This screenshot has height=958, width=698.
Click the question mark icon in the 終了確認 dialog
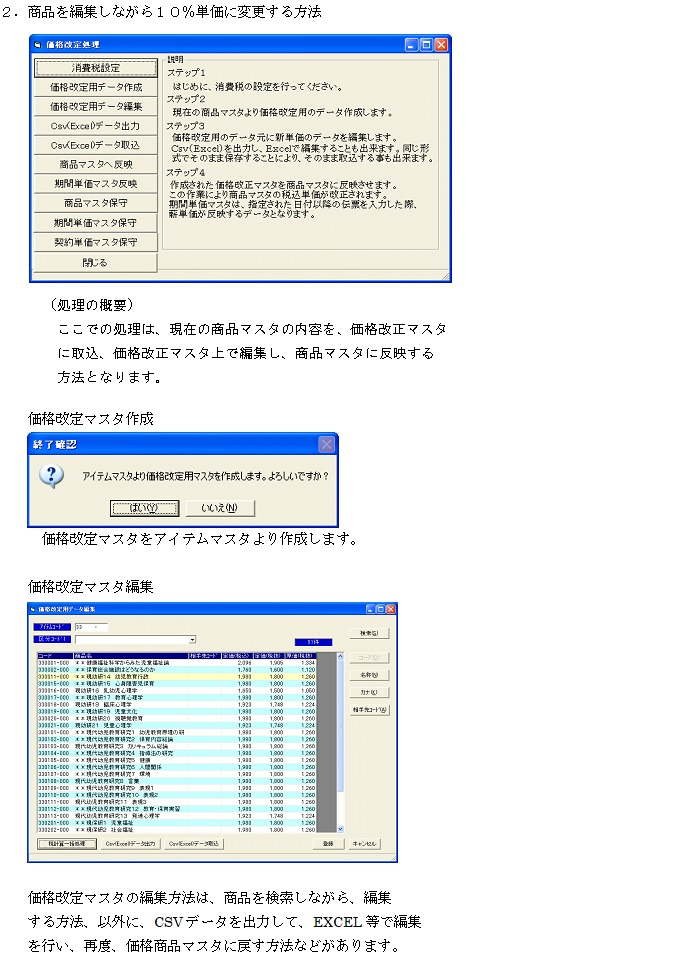[x=51, y=475]
